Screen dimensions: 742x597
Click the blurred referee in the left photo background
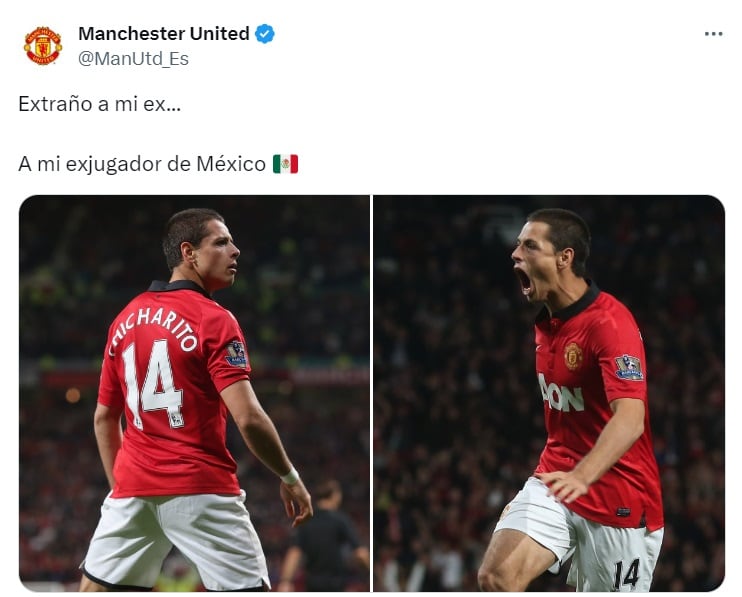click(x=327, y=535)
